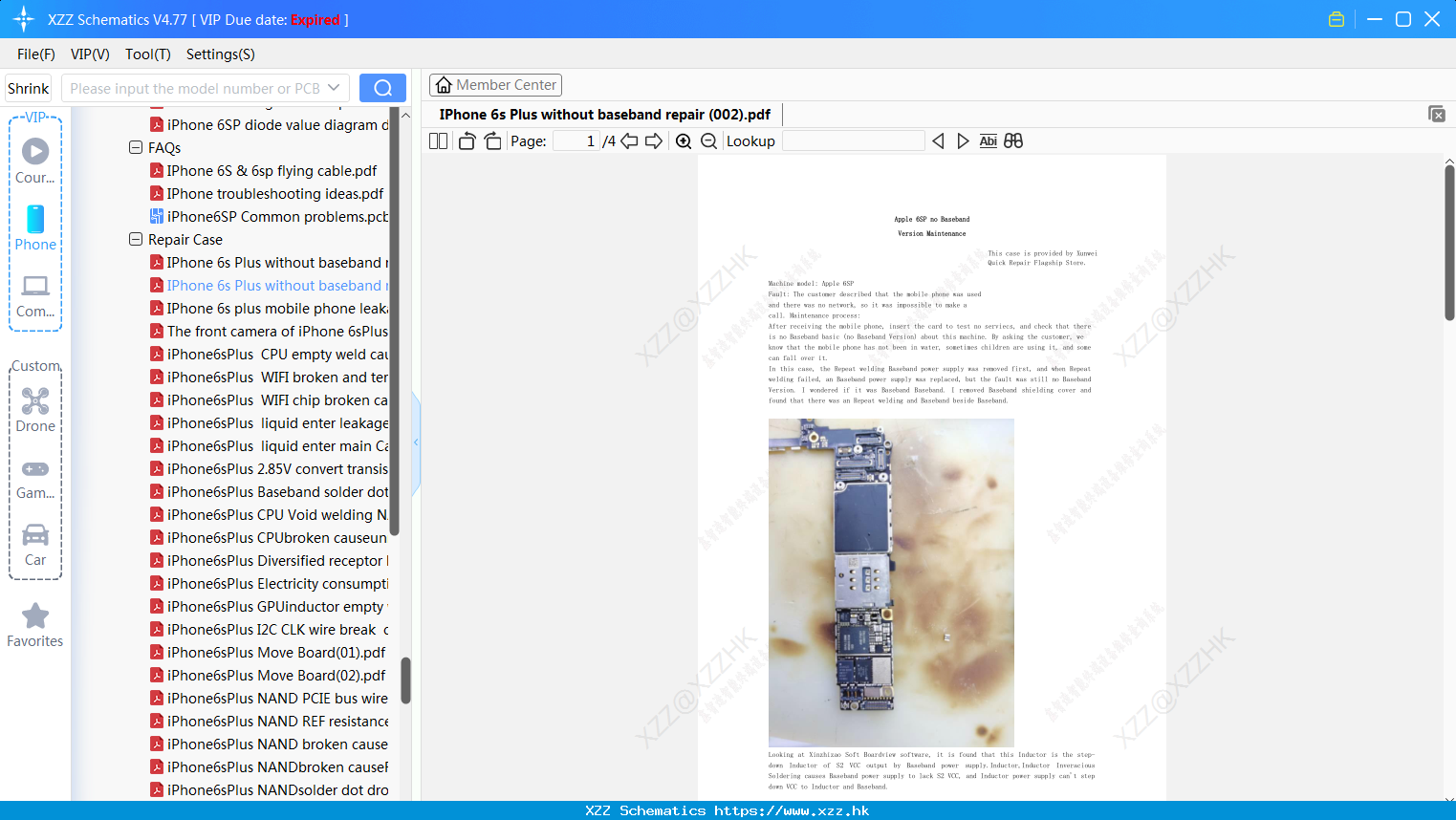
Task: Click the motherboard photo in PDF
Action: click(891, 582)
